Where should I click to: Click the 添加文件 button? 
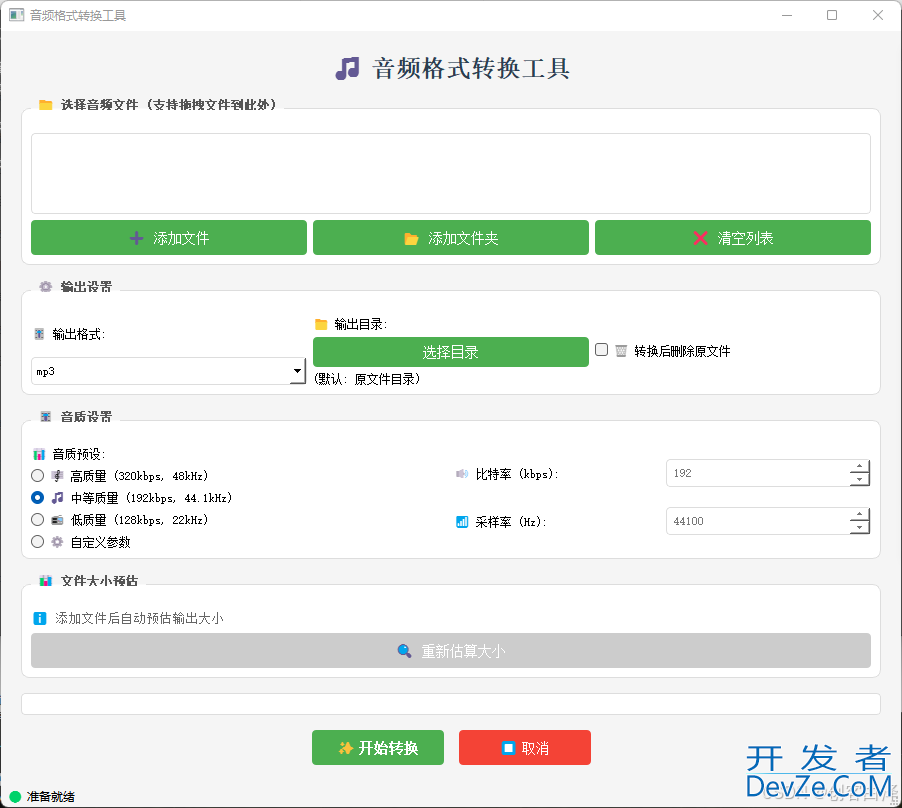[169, 238]
